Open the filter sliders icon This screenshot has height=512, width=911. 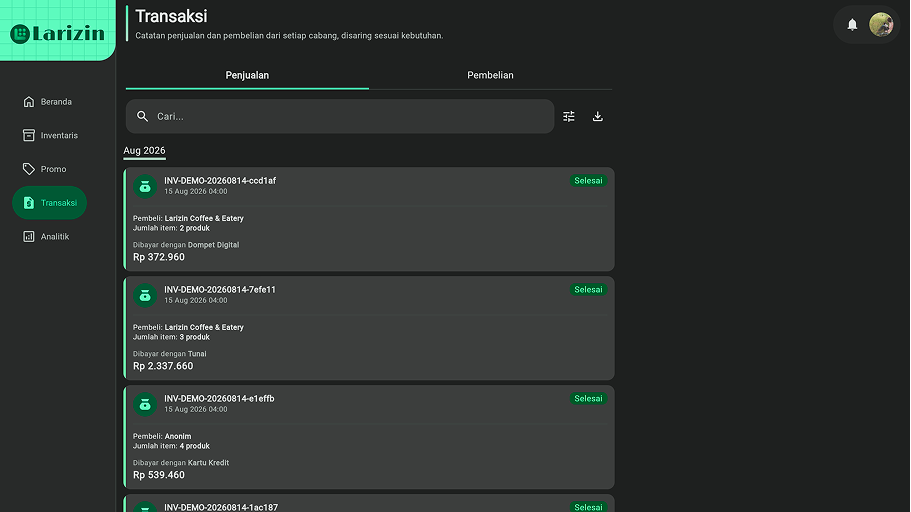(x=569, y=116)
